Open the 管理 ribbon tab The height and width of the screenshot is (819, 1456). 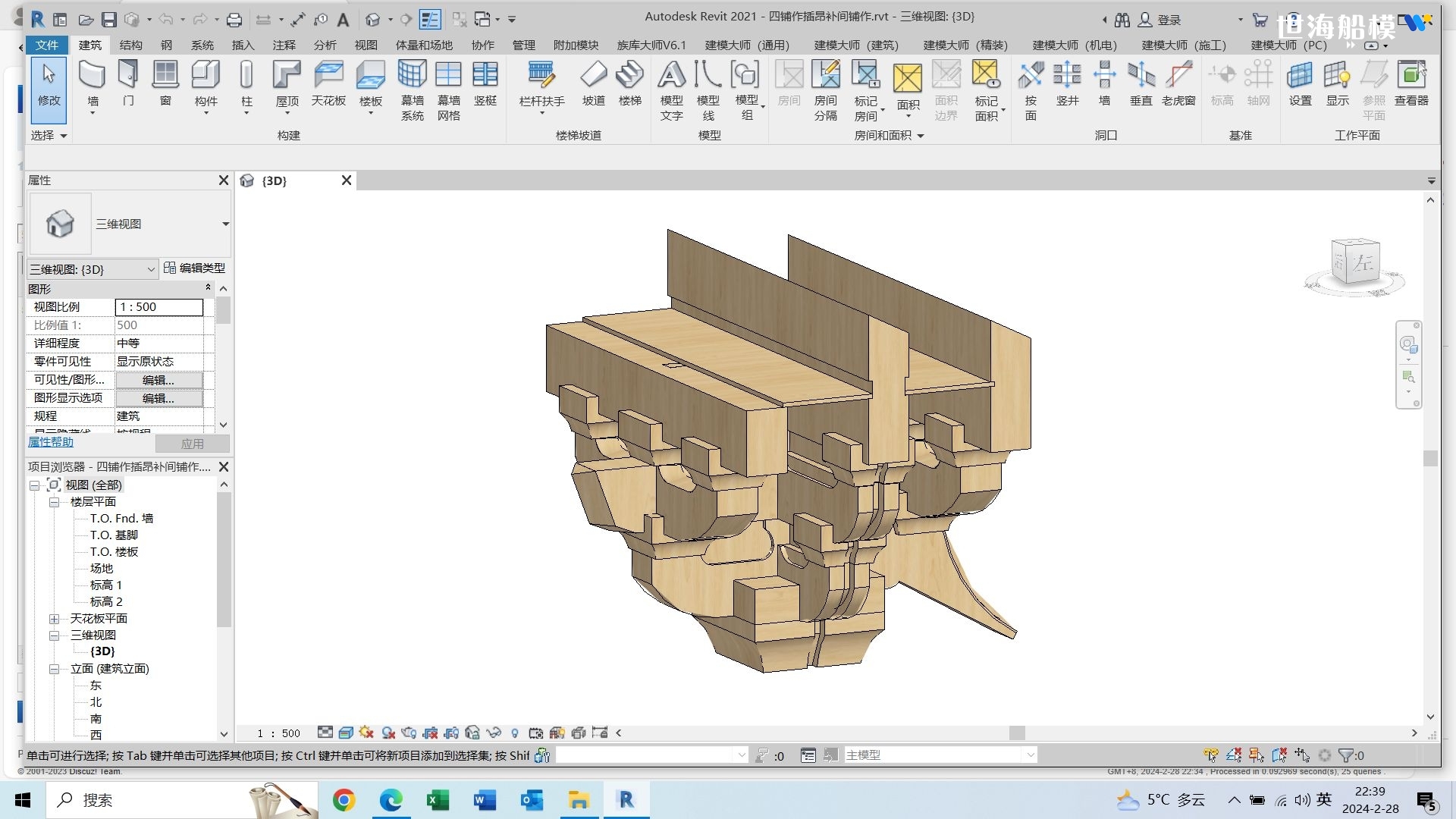523,45
